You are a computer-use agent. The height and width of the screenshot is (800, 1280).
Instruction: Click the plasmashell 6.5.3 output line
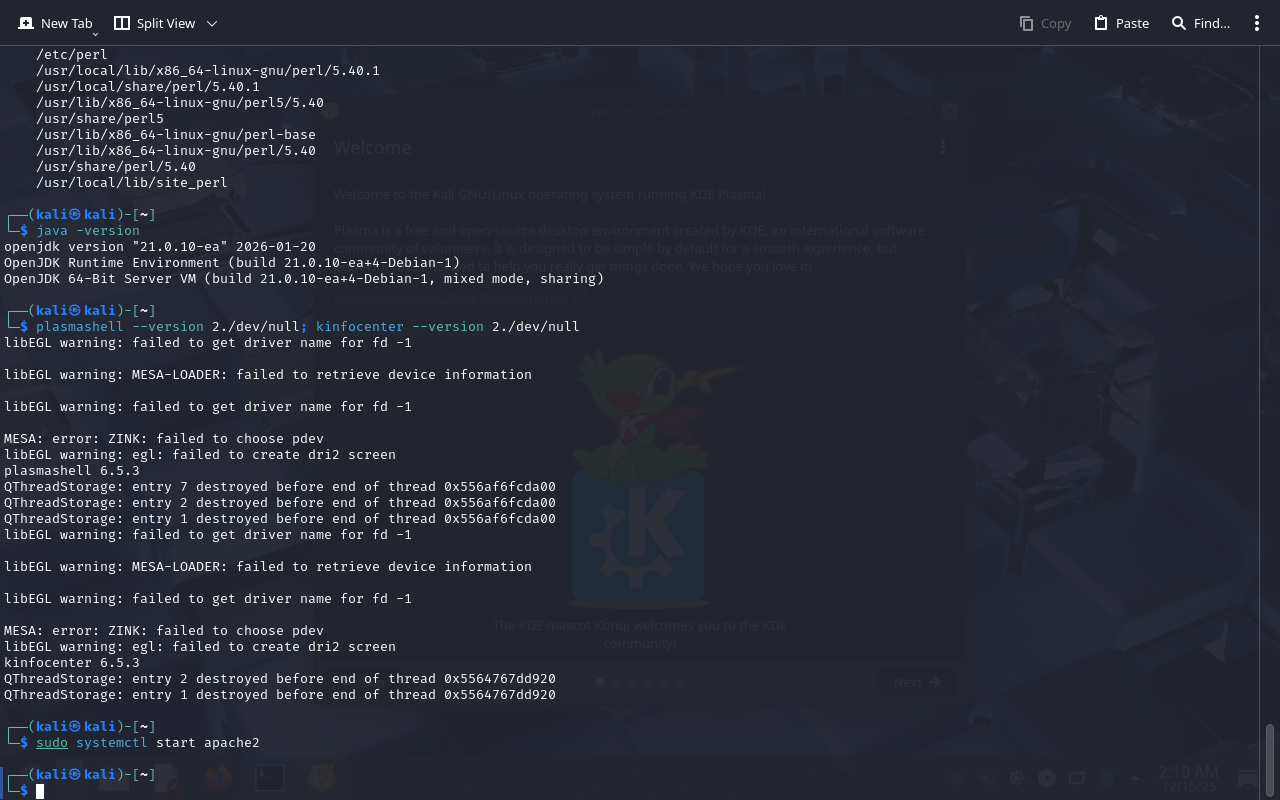point(72,471)
